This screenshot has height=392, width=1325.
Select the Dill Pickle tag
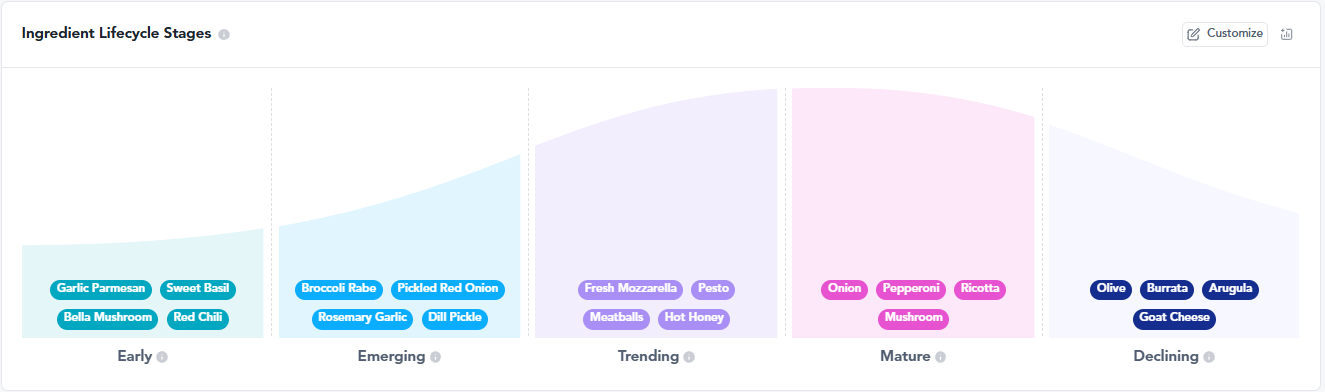point(455,319)
